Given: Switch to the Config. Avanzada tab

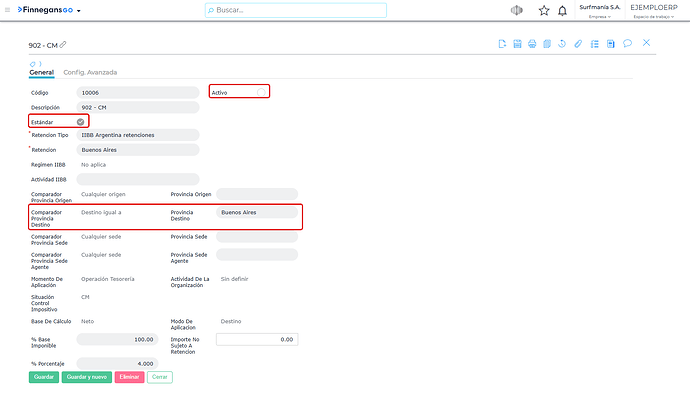Looking at the screenshot, I should 90,73.
